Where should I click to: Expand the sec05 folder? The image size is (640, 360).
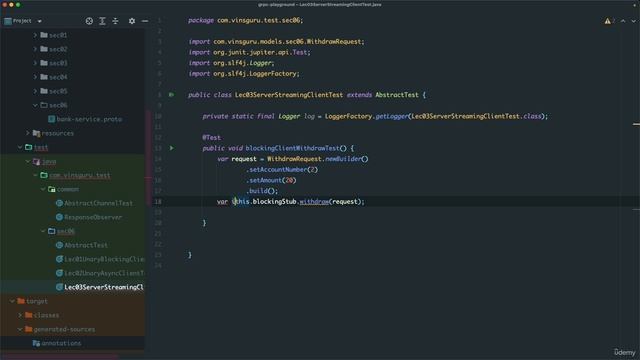[35, 91]
